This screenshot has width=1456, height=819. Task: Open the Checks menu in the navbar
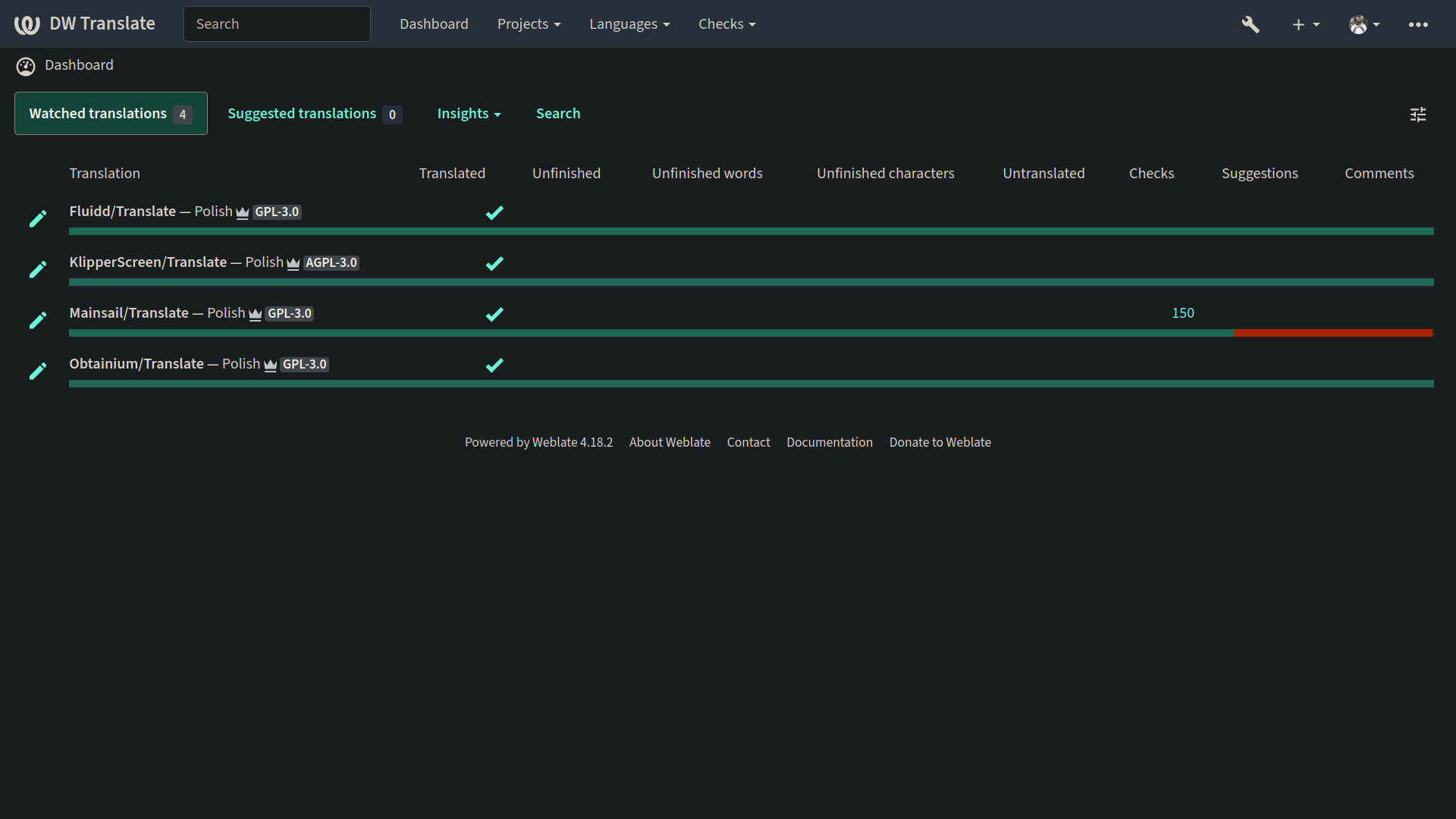(726, 24)
